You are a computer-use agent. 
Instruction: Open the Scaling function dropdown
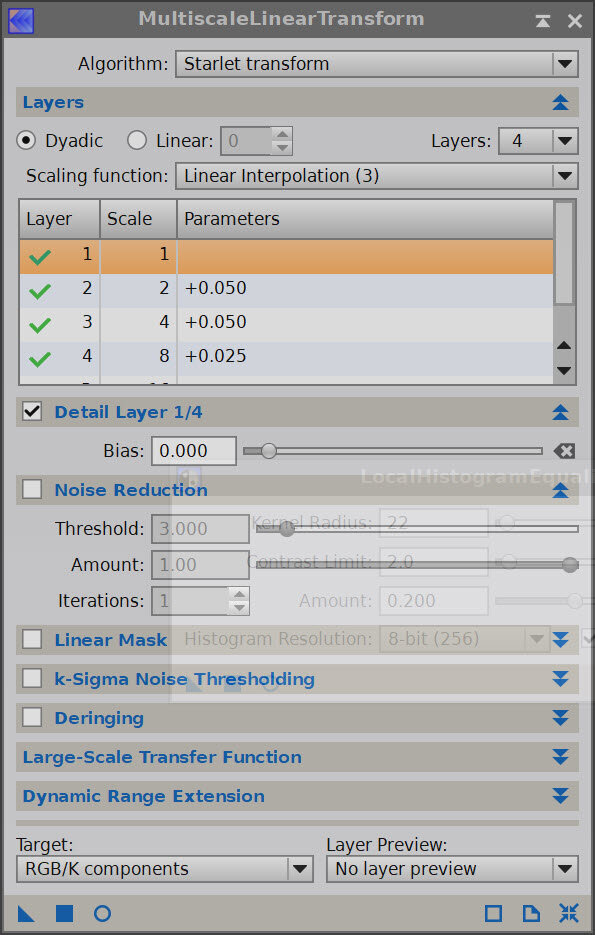pos(377,176)
